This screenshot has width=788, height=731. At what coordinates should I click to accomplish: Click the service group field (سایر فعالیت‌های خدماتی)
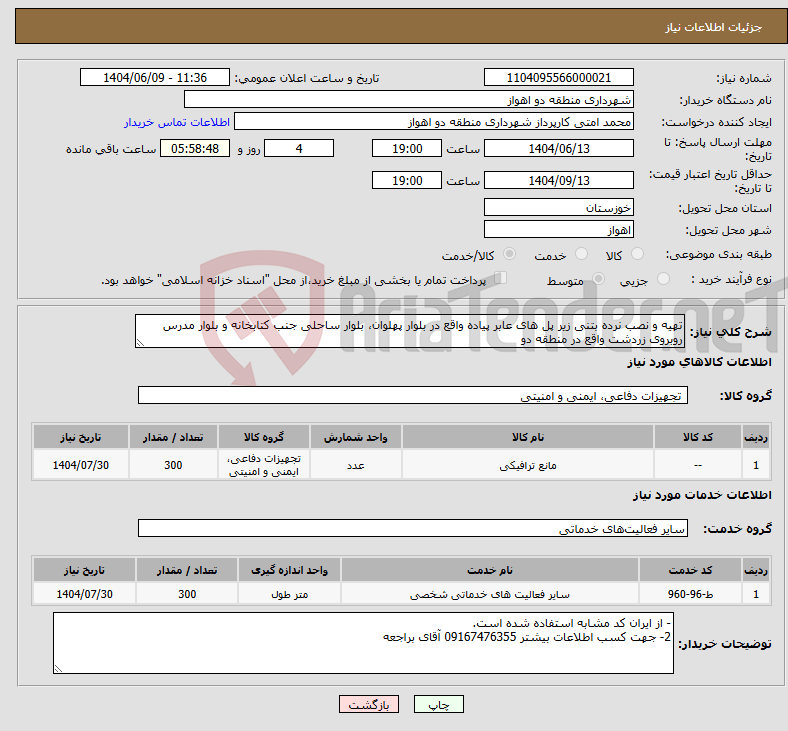pyautogui.click(x=411, y=528)
